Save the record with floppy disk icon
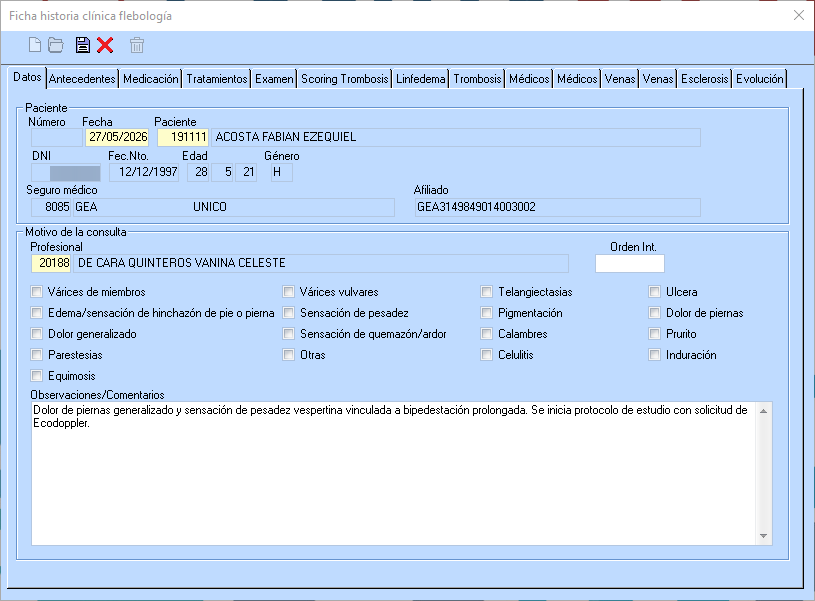This screenshot has height=601, width=815. (x=82, y=45)
